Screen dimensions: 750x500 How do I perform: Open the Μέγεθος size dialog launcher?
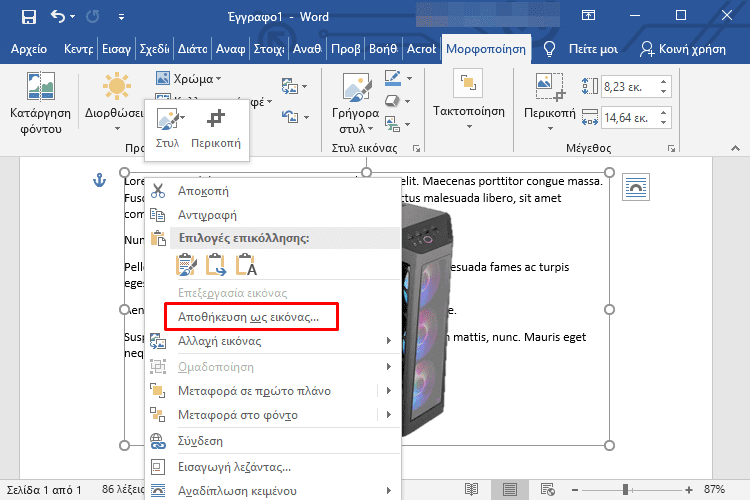pos(672,148)
